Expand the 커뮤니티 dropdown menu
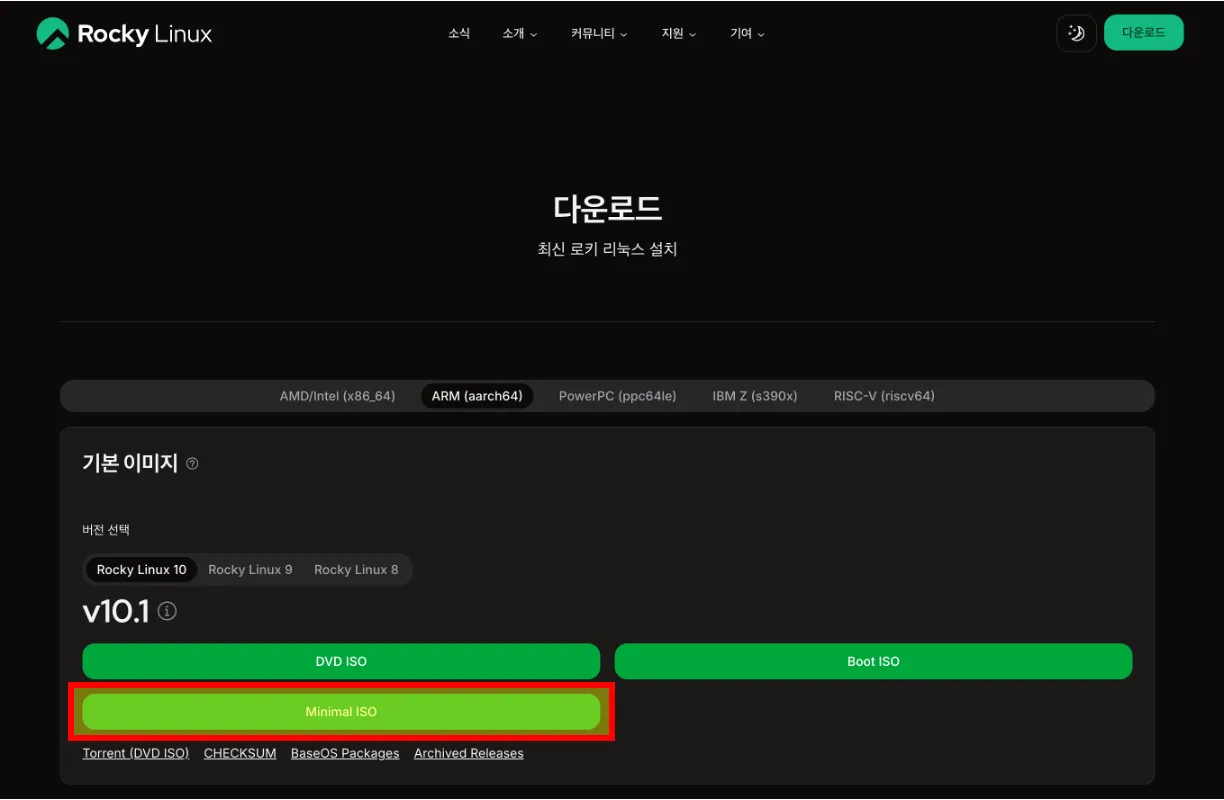Viewport: 1224px width, 800px height. [x=599, y=33]
